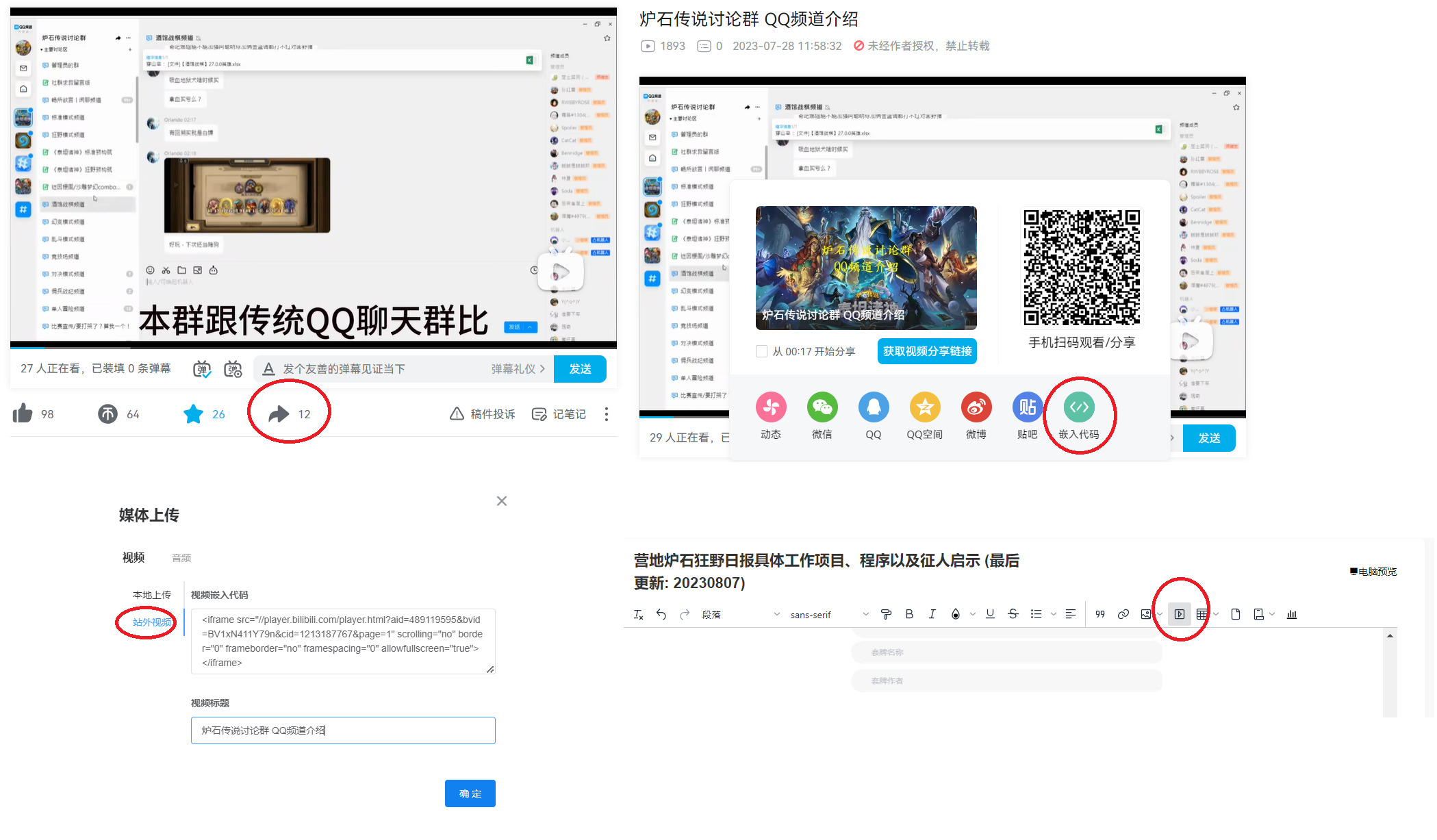
Task: Open the three-dot more options menu
Action: (x=607, y=414)
